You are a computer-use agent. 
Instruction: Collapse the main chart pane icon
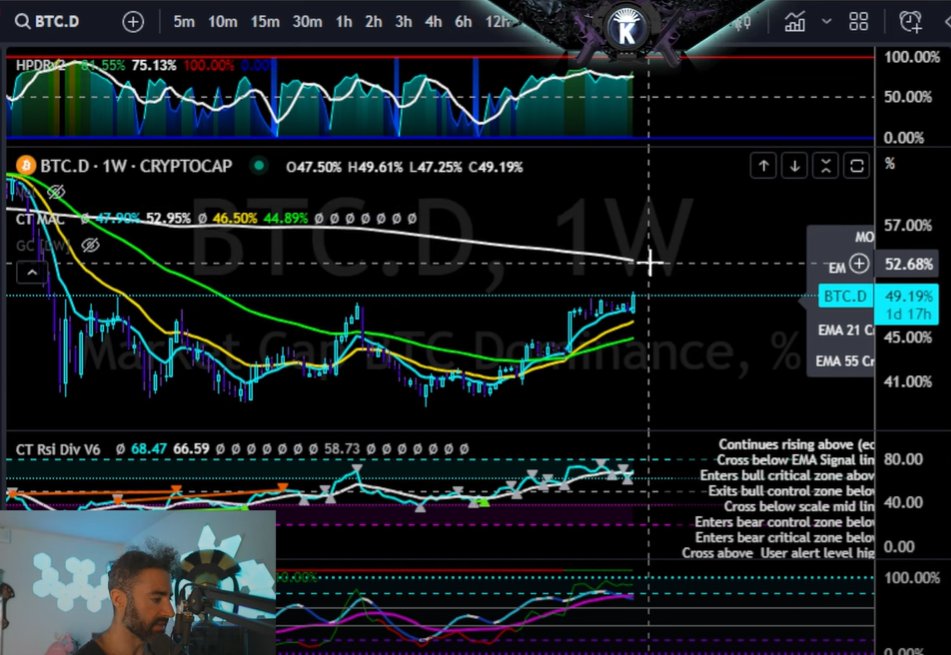pos(825,166)
